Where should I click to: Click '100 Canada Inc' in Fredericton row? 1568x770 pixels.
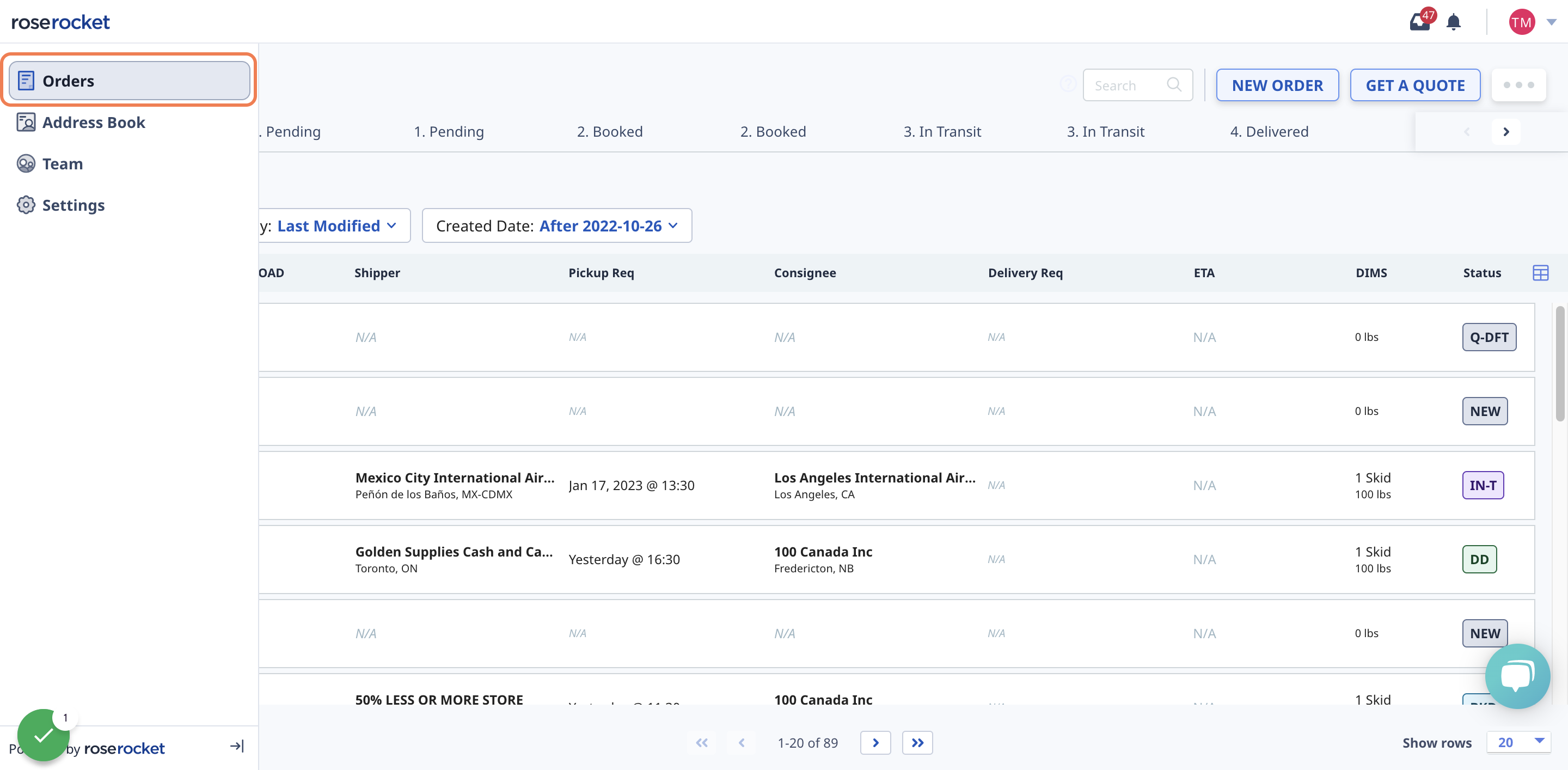point(823,552)
